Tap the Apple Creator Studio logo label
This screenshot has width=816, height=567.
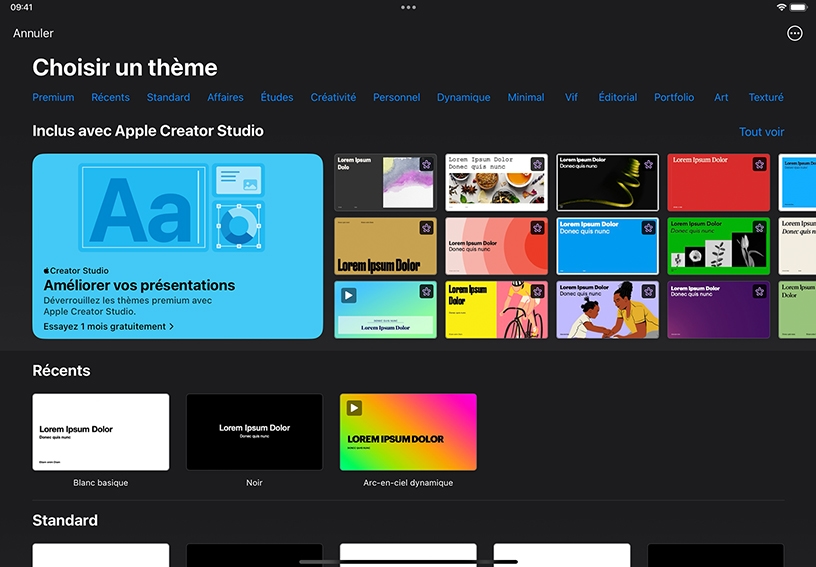[x=76, y=270]
